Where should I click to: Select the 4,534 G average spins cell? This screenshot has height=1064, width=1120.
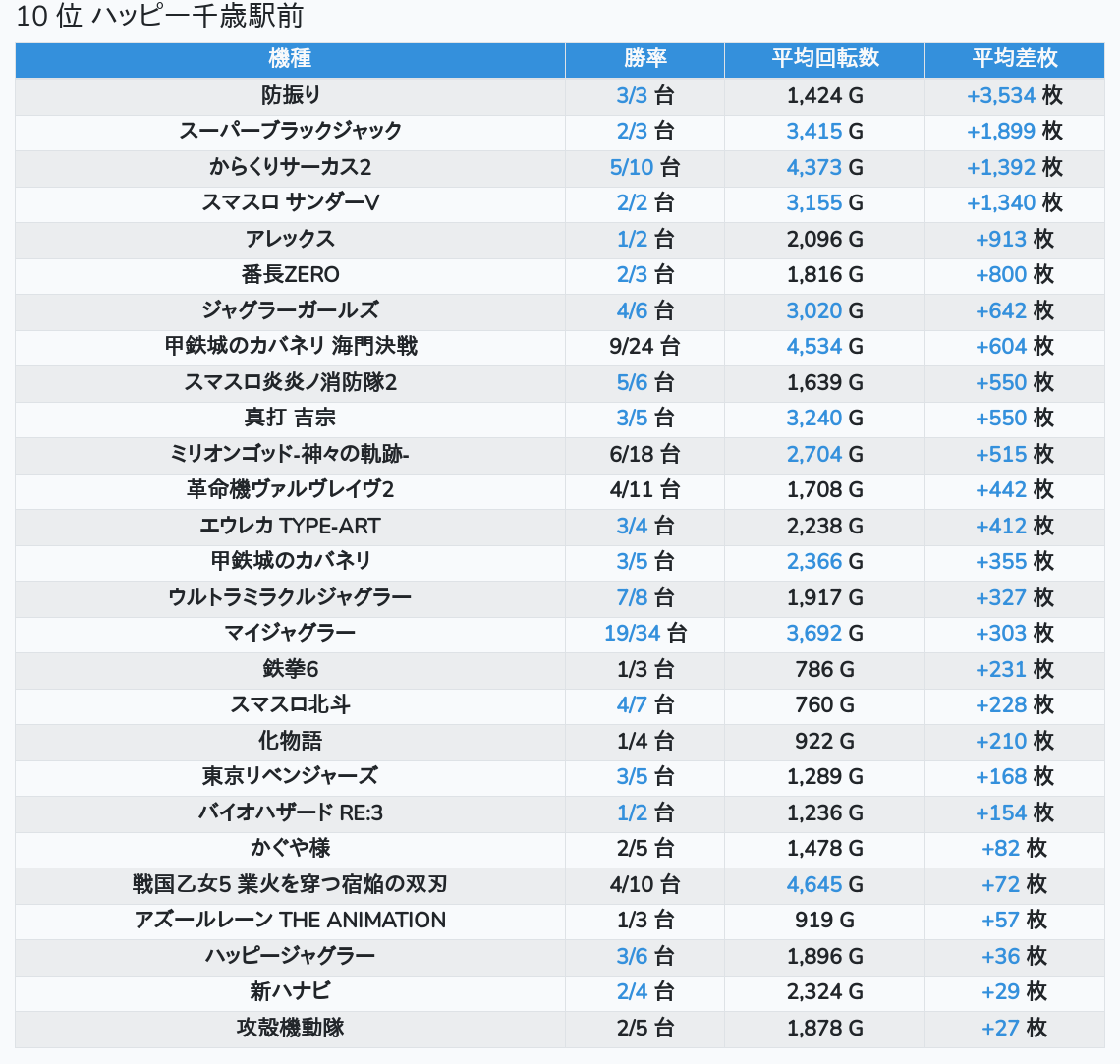click(x=824, y=347)
